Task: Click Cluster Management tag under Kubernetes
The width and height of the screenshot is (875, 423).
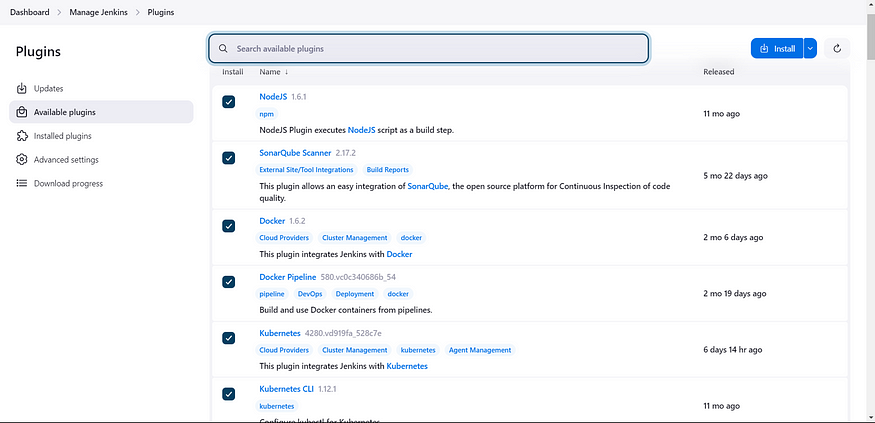Action: pos(354,350)
